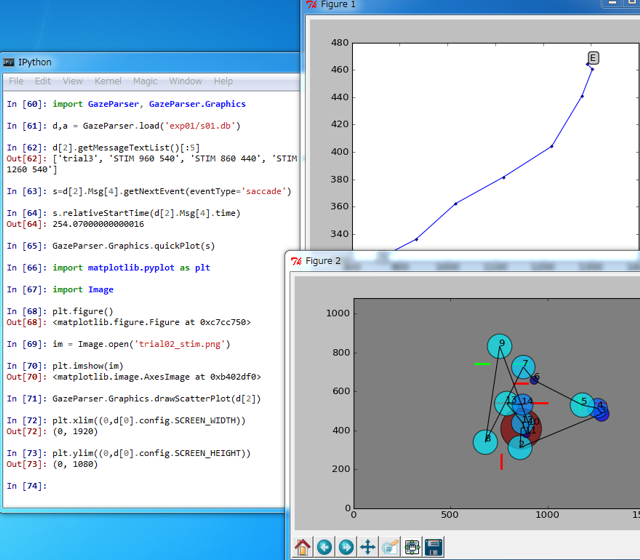640x560 pixels.
Task: Click the d[2].getMessageTextList()[:5] line
Action: pos(103,148)
